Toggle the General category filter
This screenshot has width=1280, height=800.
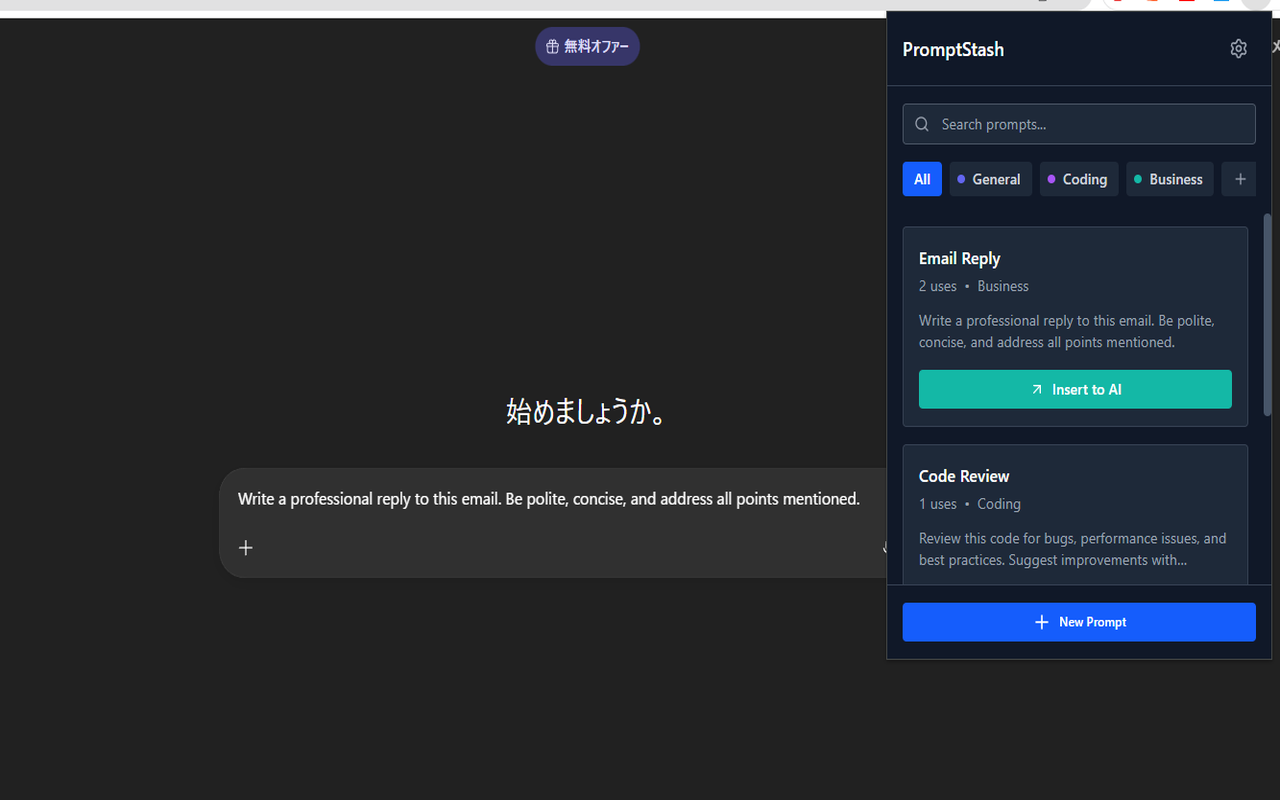click(x=990, y=179)
